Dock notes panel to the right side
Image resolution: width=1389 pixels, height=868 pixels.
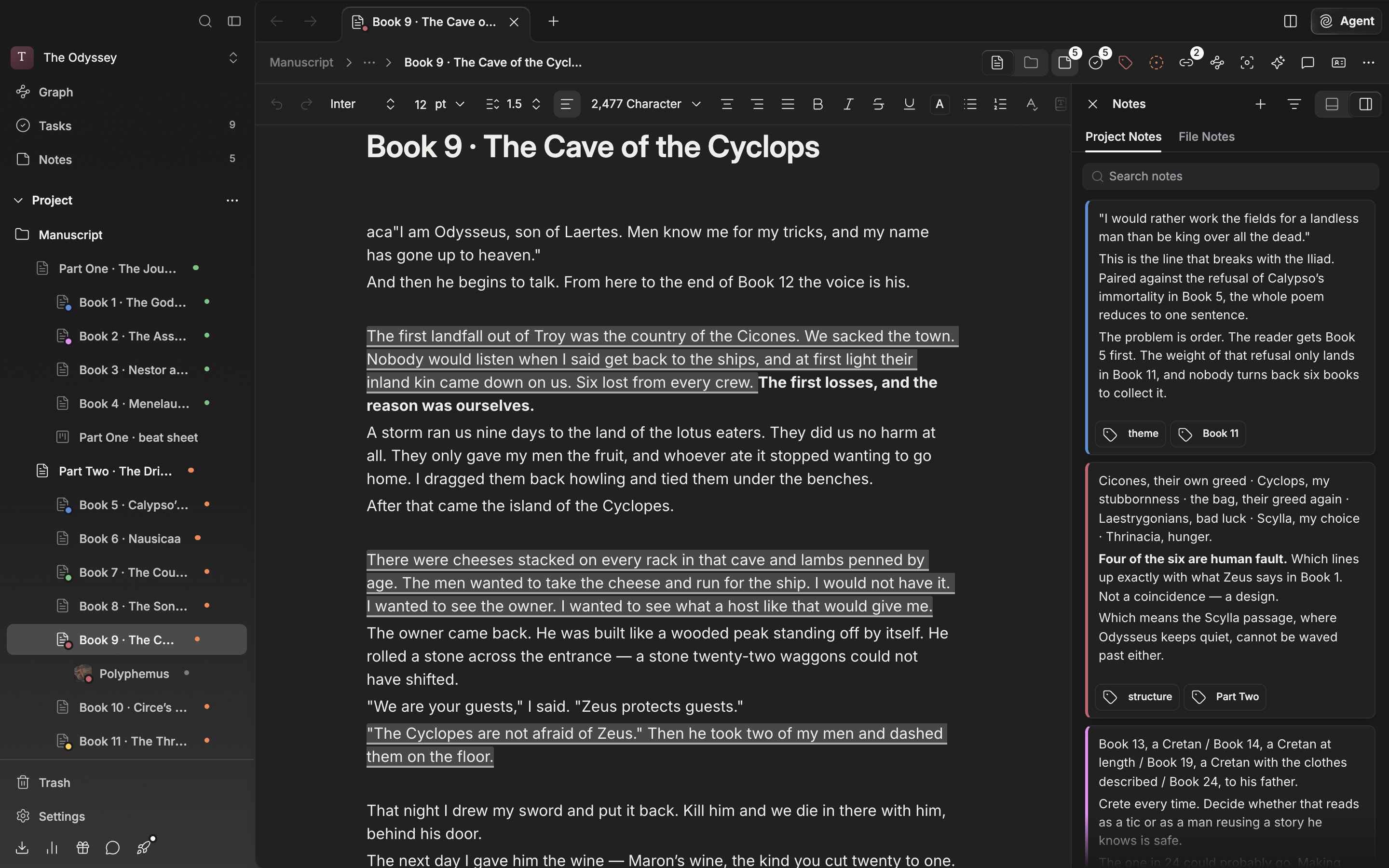tap(1365, 104)
